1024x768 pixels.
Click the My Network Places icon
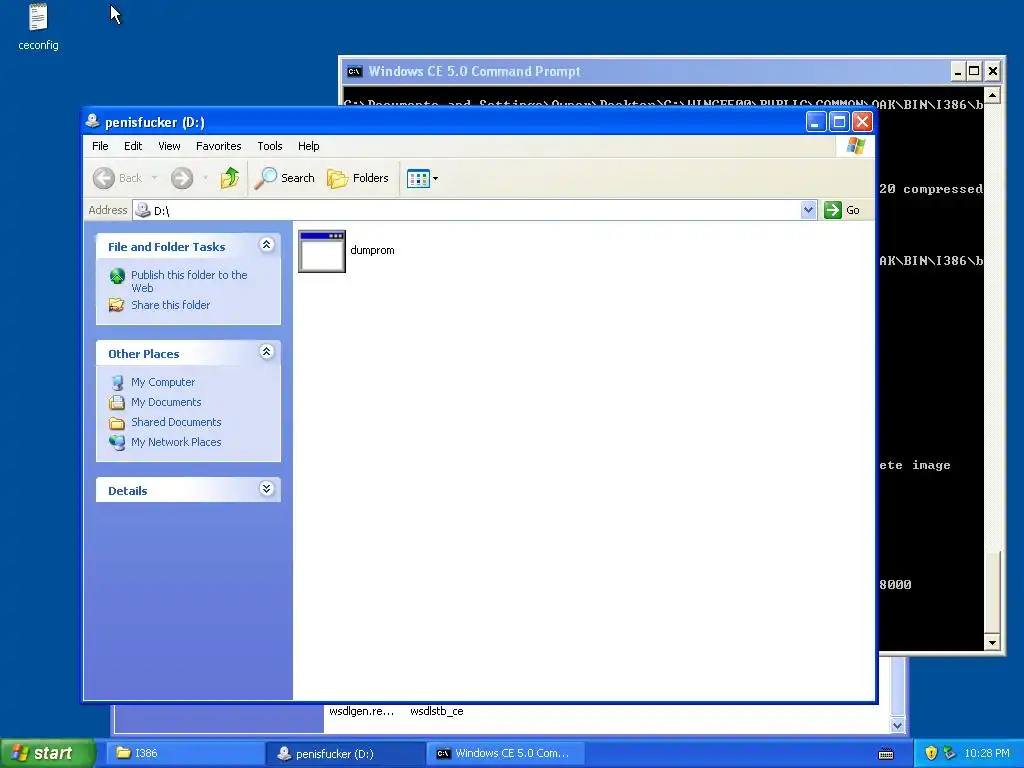[117, 442]
